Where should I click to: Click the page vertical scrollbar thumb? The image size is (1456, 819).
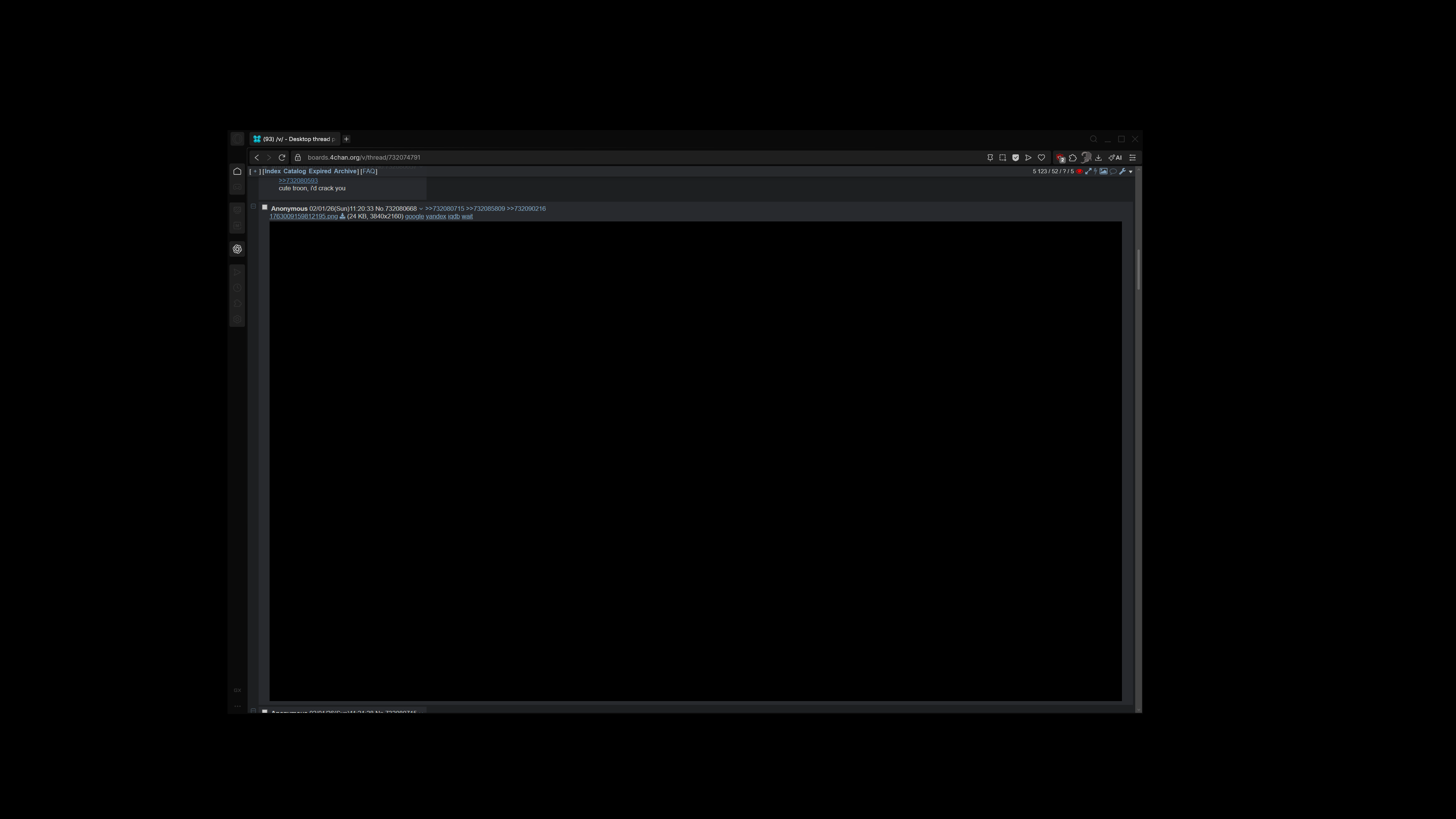tap(1138, 269)
